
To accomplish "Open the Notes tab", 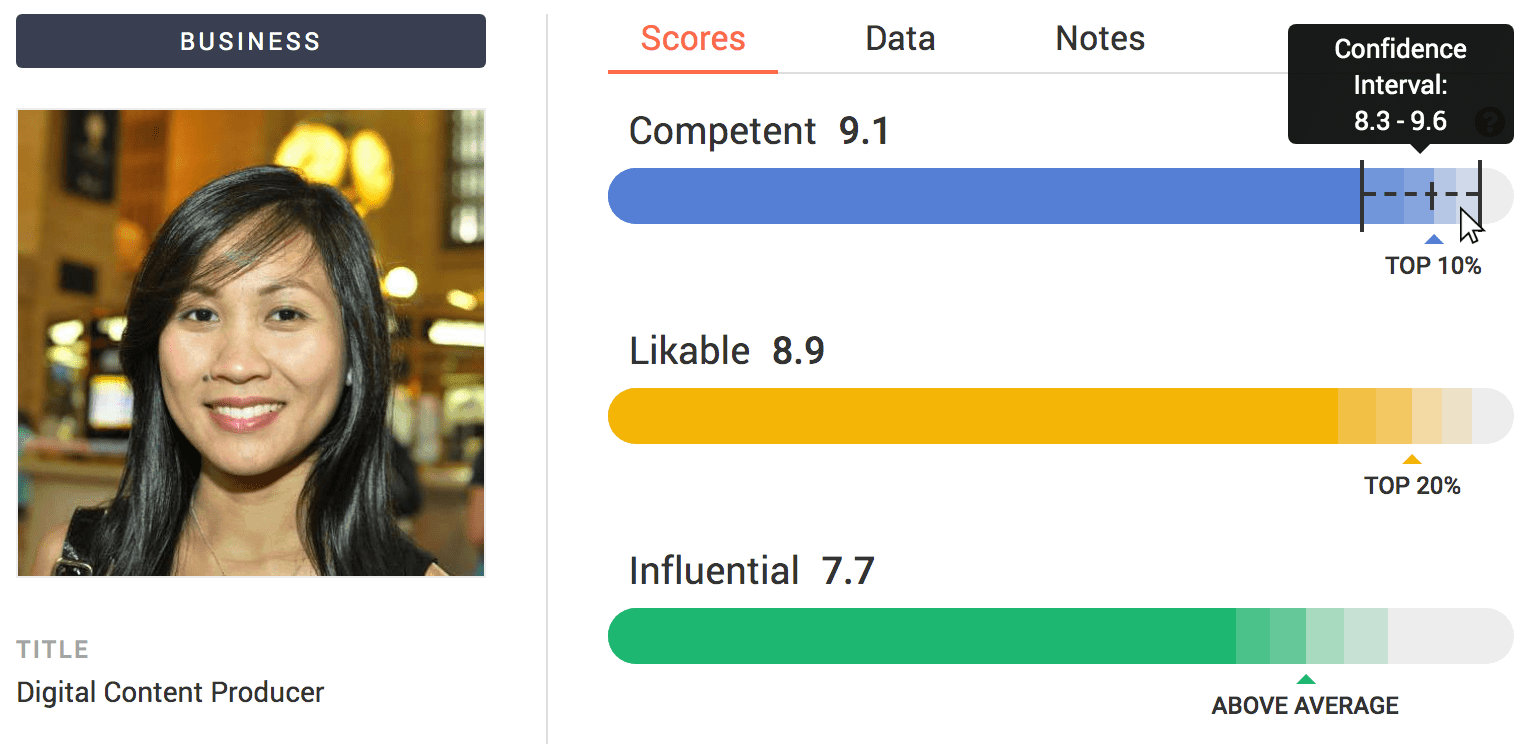I will click(1100, 39).
